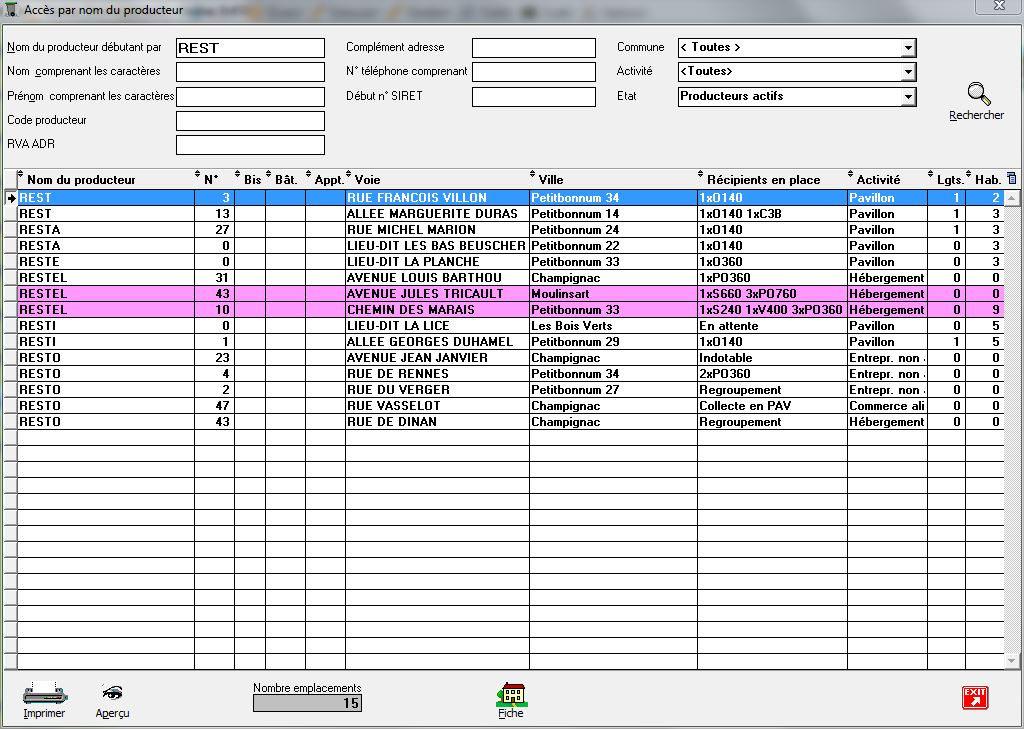Open the Activité dropdown list
This screenshot has width=1024, height=729.
(x=907, y=72)
